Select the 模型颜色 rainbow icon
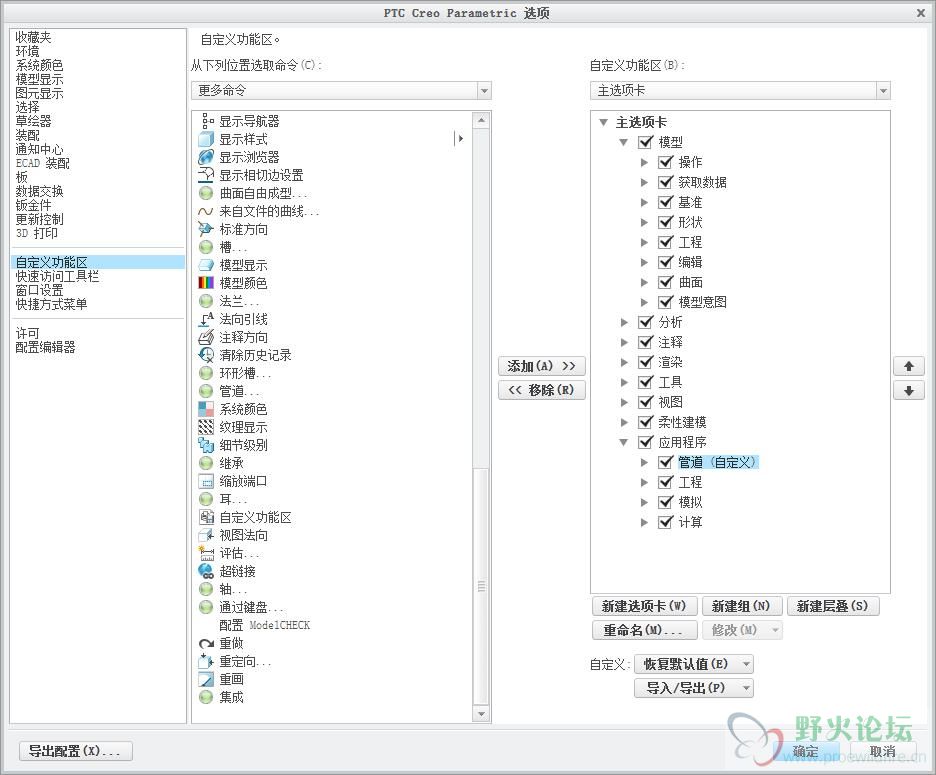This screenshot has width=936, height=775. 206,283
